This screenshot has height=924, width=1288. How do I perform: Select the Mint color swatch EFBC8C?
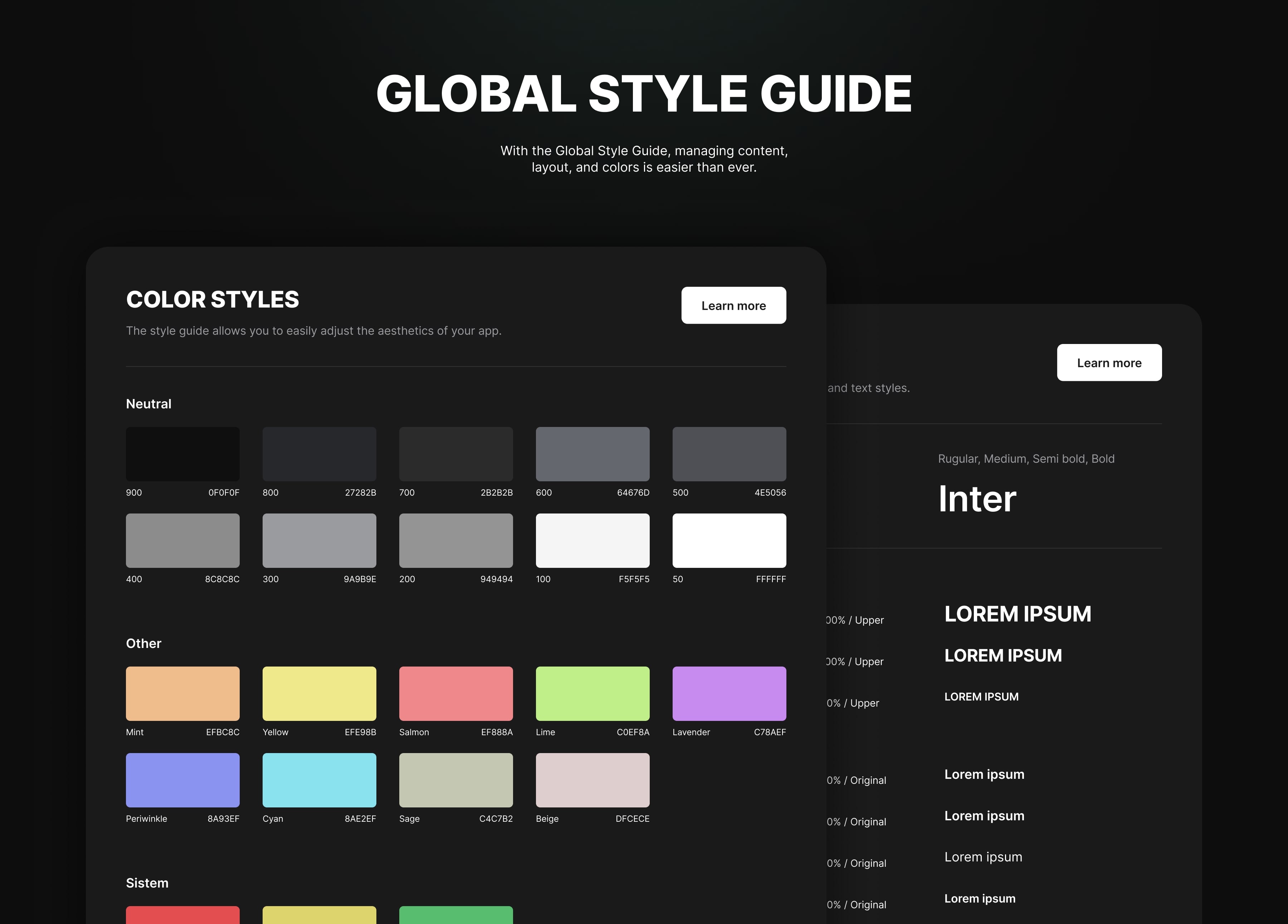pyautogui.click(x=182, y=694)
